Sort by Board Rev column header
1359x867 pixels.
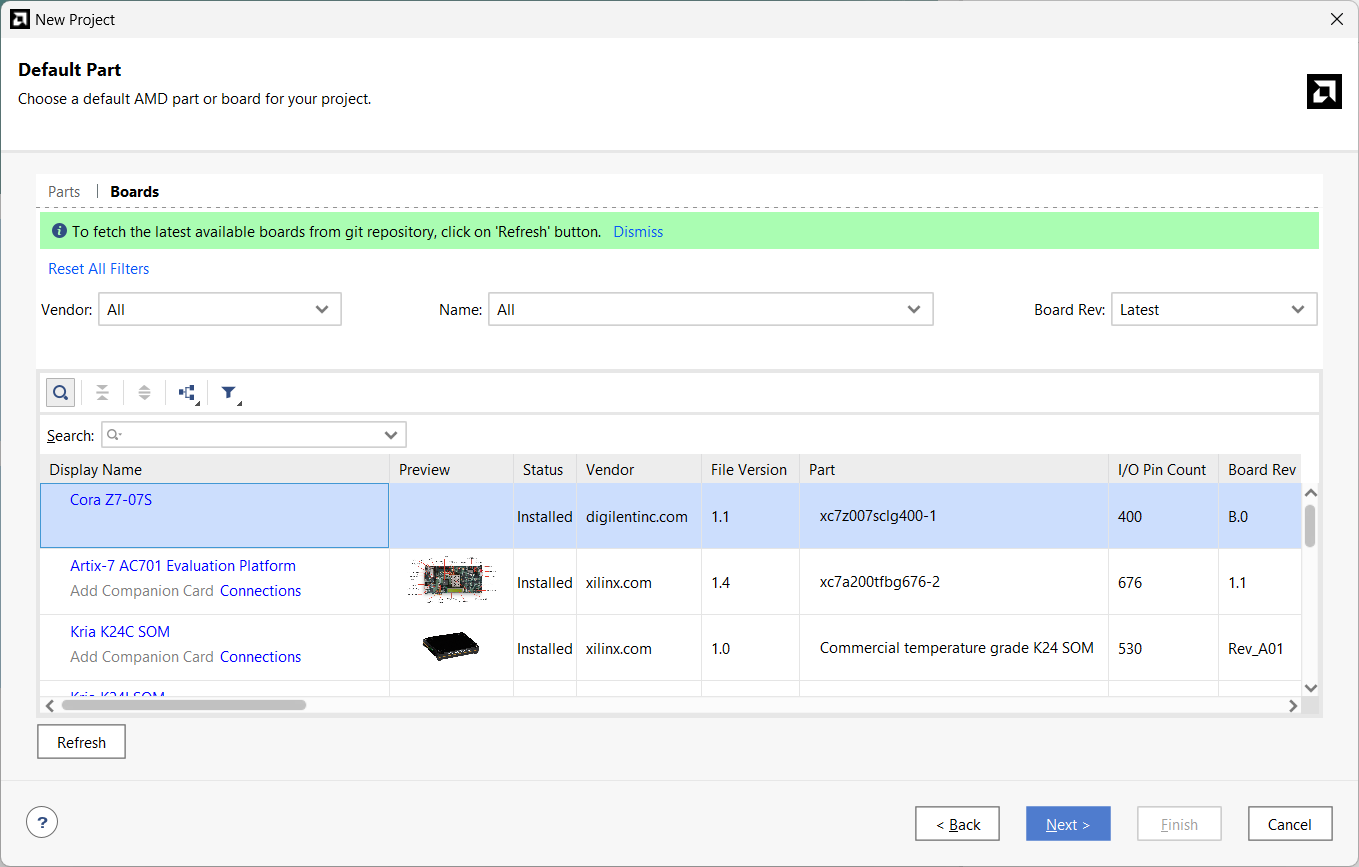[x=1260, y=470]
